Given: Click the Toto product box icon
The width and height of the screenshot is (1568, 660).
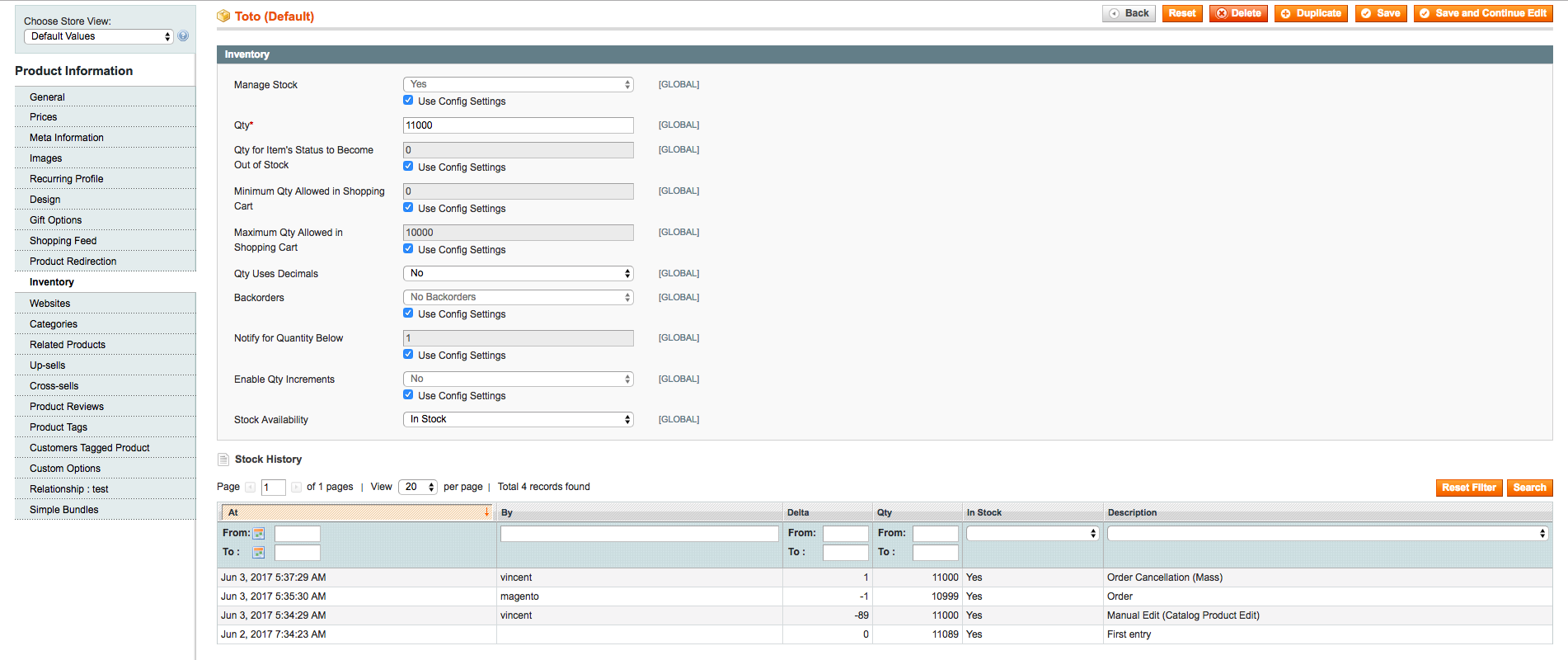Looking at the screenshot, I should point(223,16).
